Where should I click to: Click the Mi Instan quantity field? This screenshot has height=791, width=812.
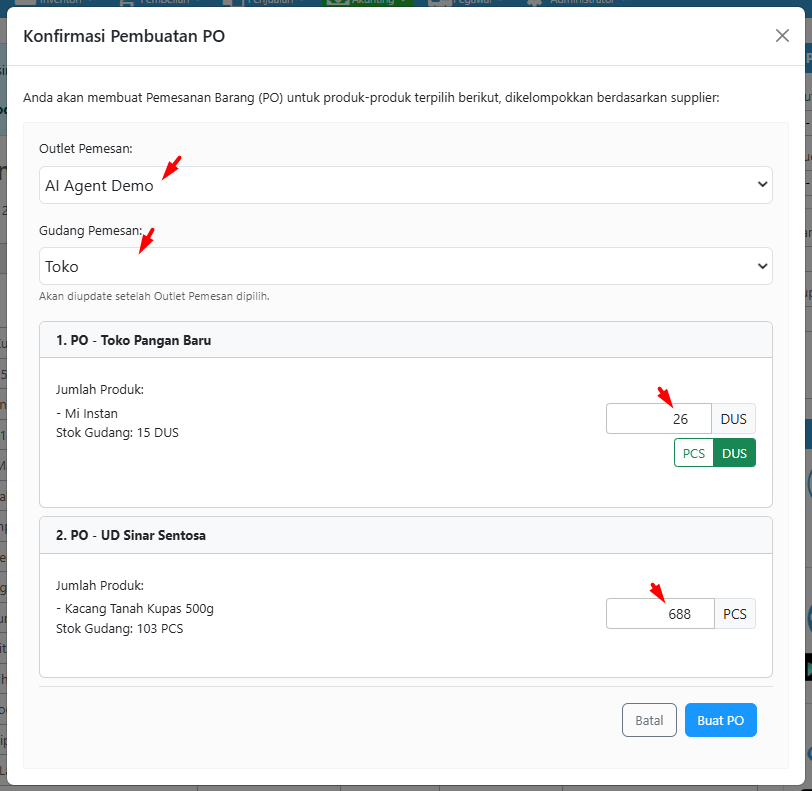(x=658, y=419)
